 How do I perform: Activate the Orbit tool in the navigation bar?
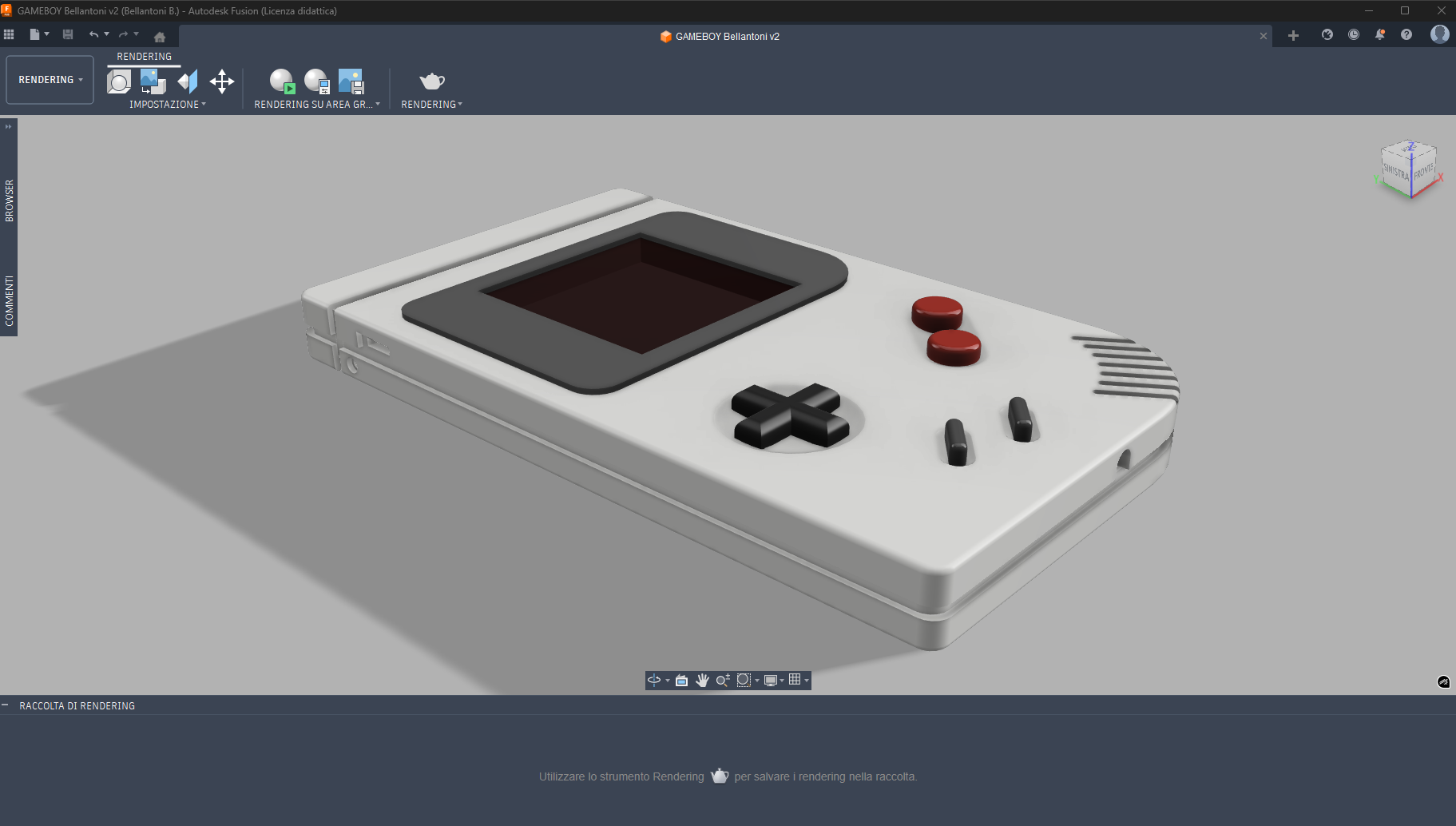click(653, 680)
